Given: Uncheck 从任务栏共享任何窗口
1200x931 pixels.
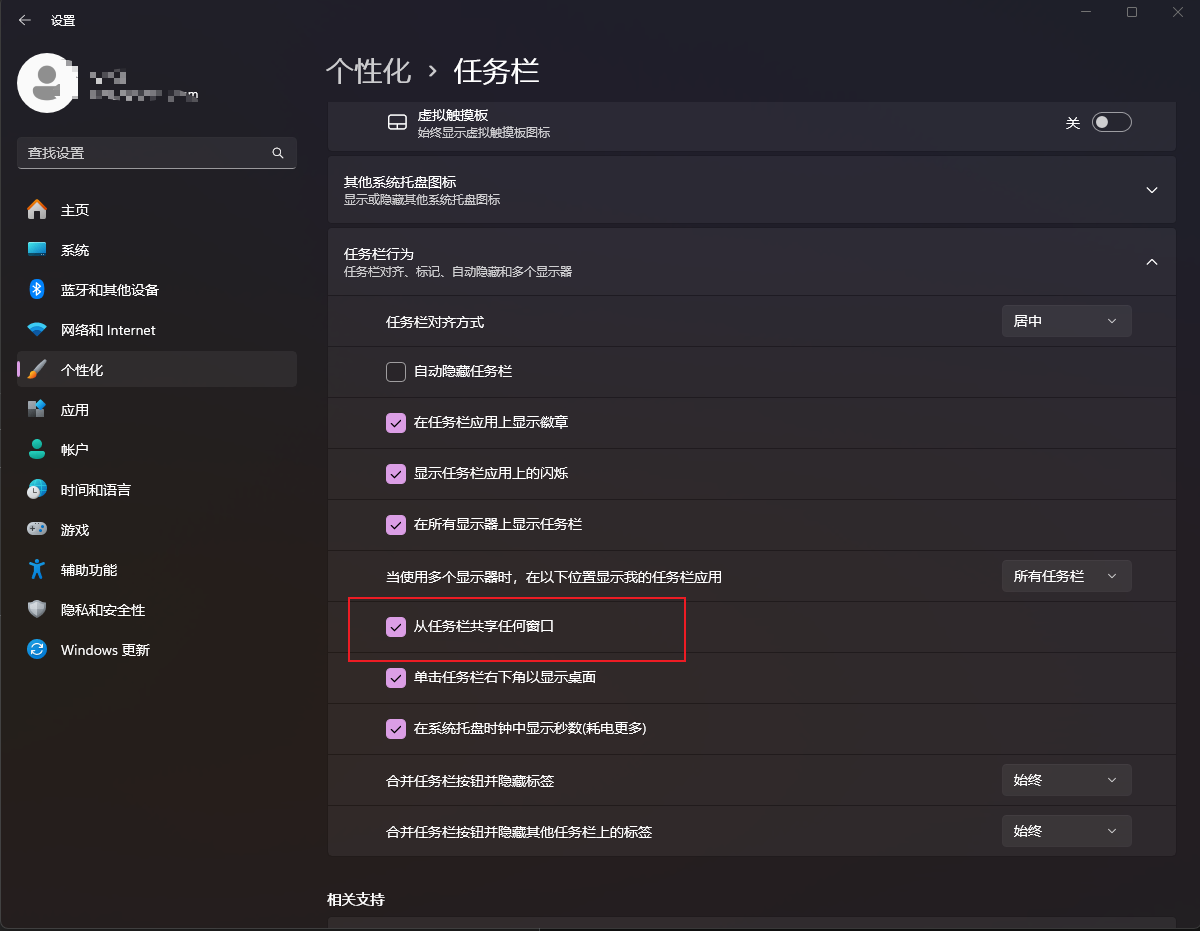Looking at the screenshot, I should click(396, 627).
